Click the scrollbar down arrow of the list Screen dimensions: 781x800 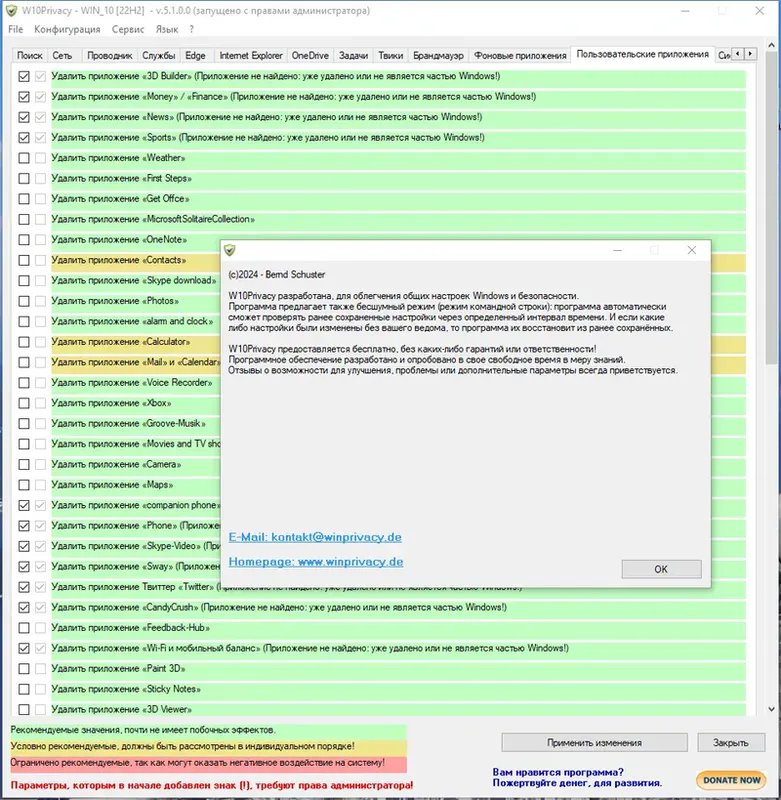(x=771, y=709)
